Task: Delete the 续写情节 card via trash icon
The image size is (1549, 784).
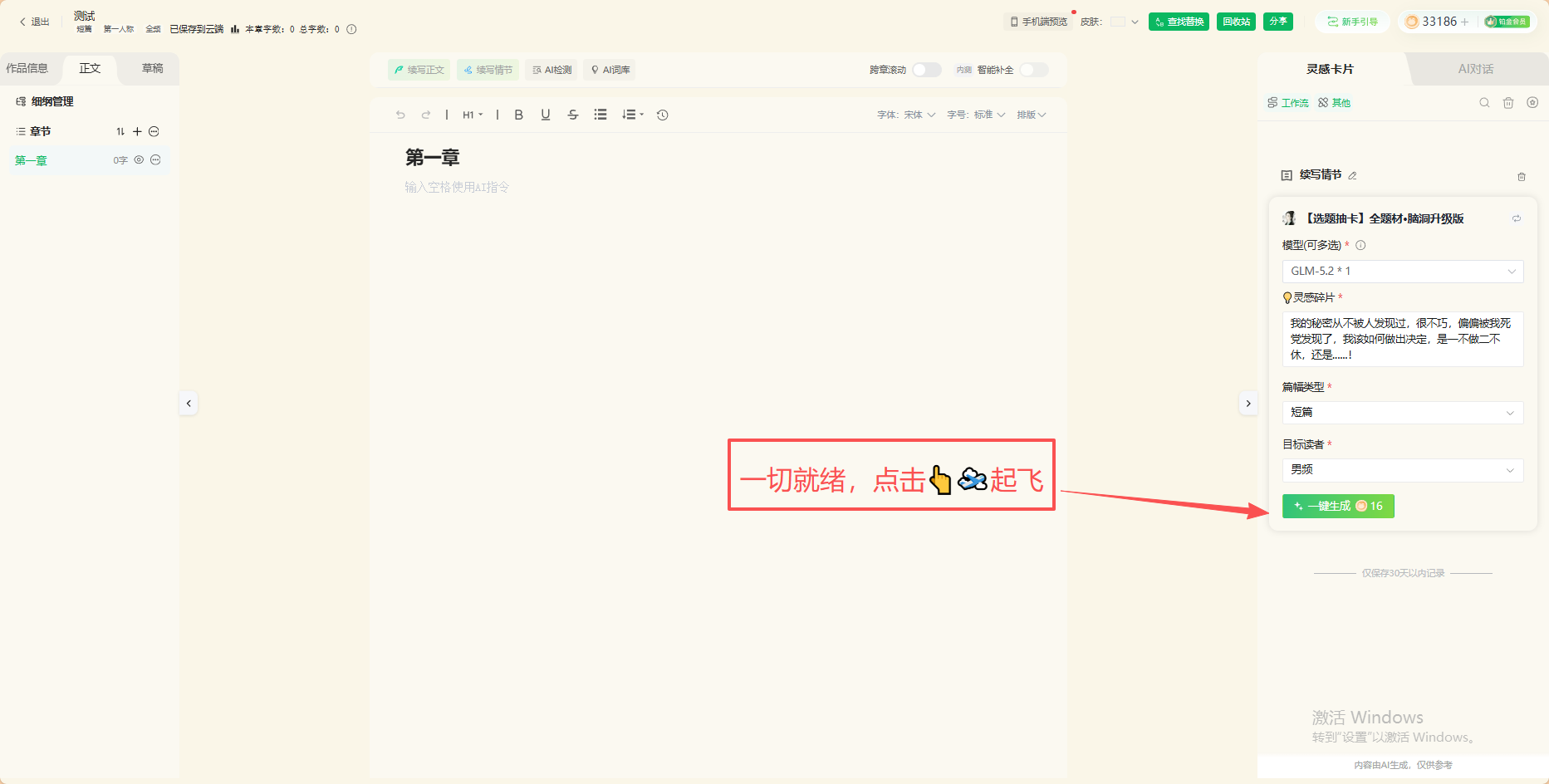Action: (1522, 176)
